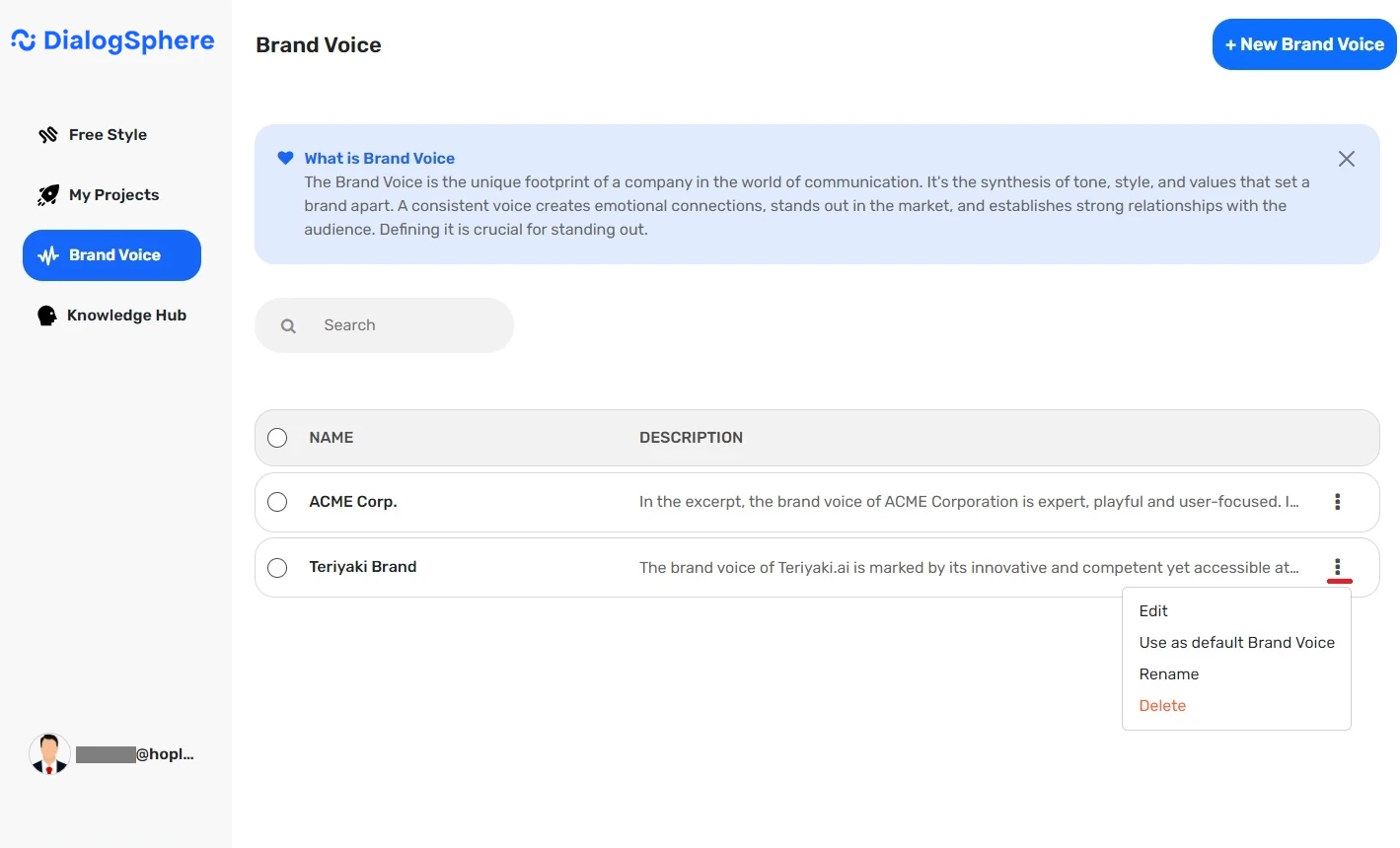This screenshot has width=1400, height=848.
Task: Click the DialogSphere logo icon
Action: click(x=22, y=40)
